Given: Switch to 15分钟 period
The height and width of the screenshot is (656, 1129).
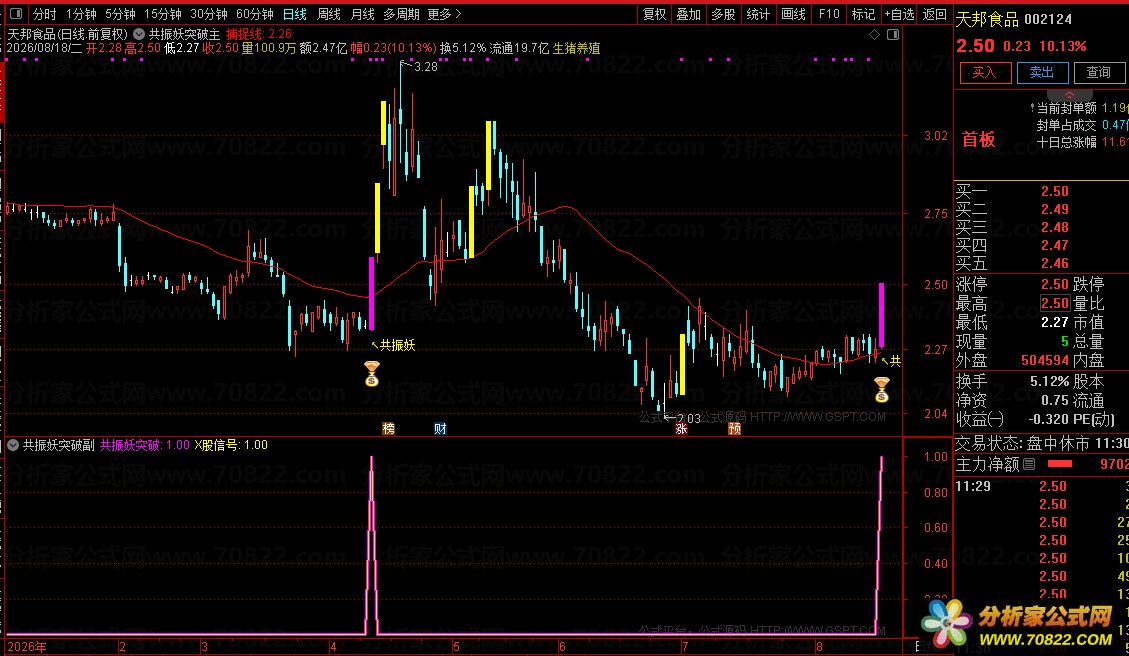Looking at the screenshot, I should (162, 14).
